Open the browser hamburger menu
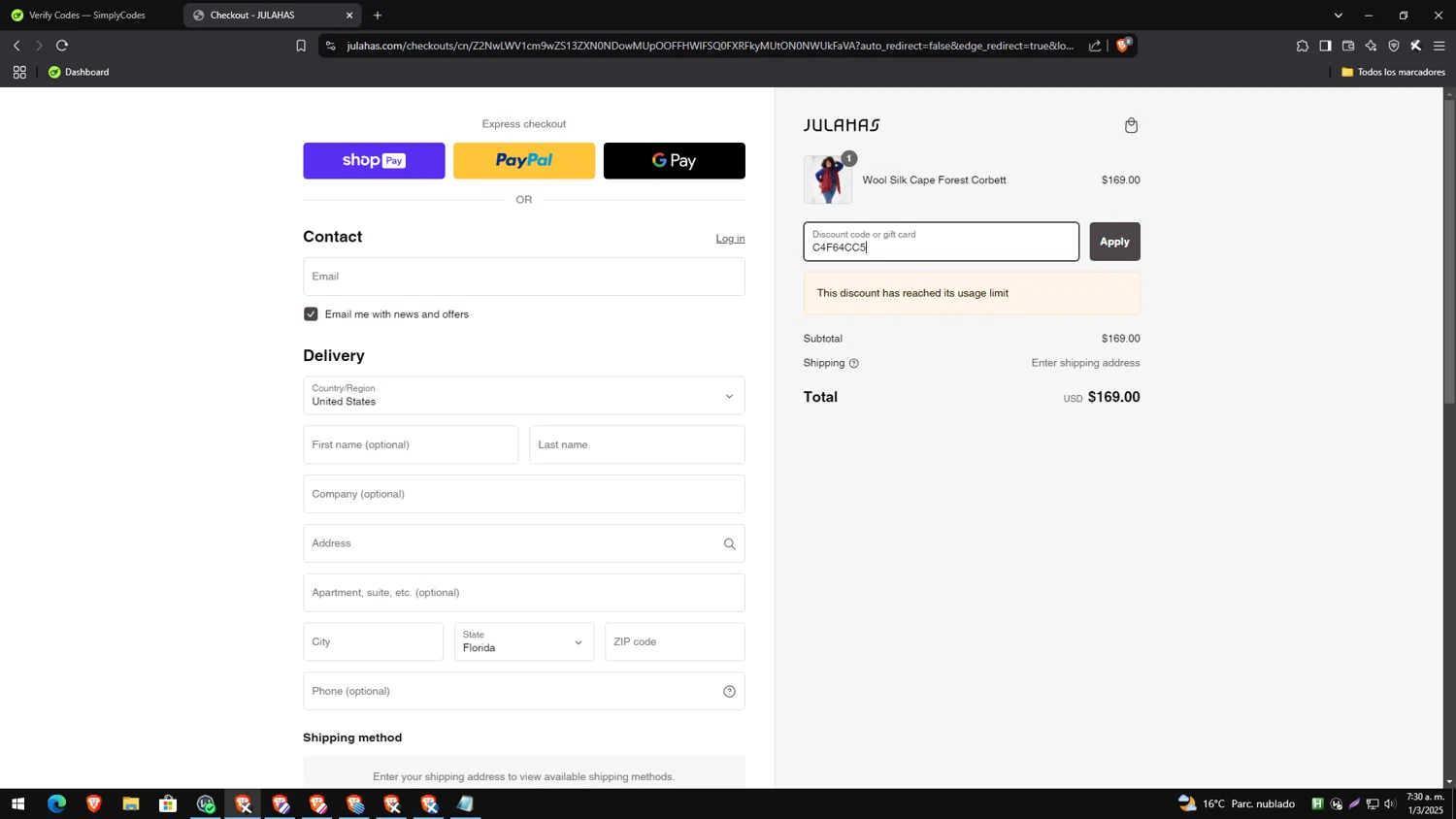 pos(1439,46)
